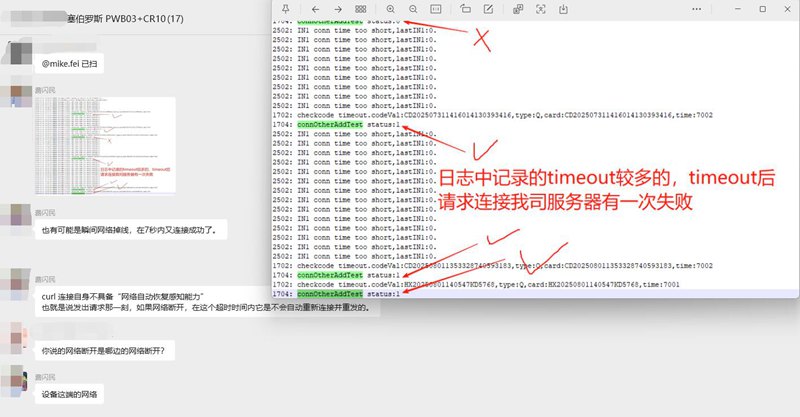800x417 pixels.
Task: Extract text from image with OCR
Action: [x=541, y=9]
